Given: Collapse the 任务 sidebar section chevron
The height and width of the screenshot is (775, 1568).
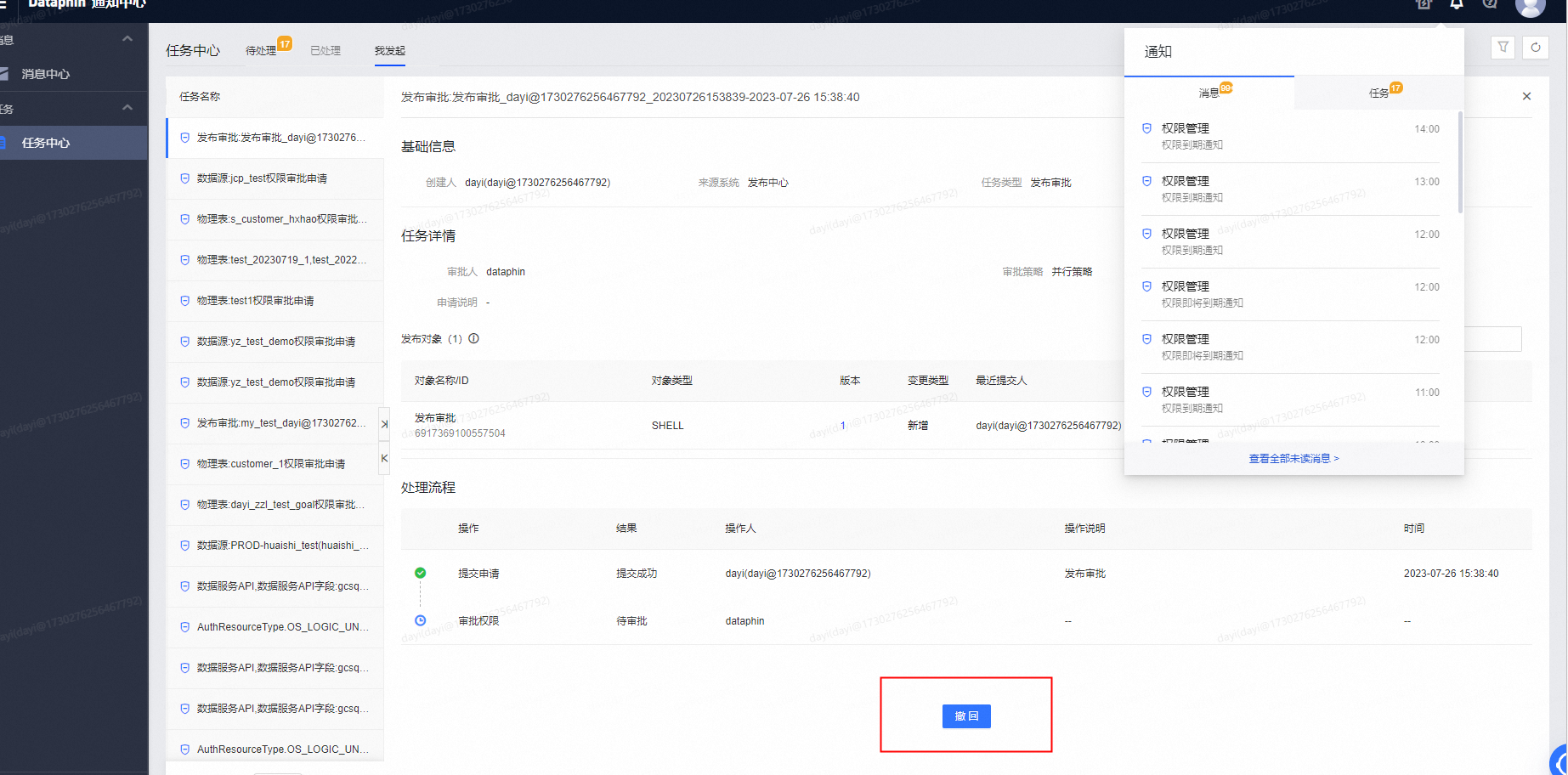Looking at the screenshot, I should (127, 108).
